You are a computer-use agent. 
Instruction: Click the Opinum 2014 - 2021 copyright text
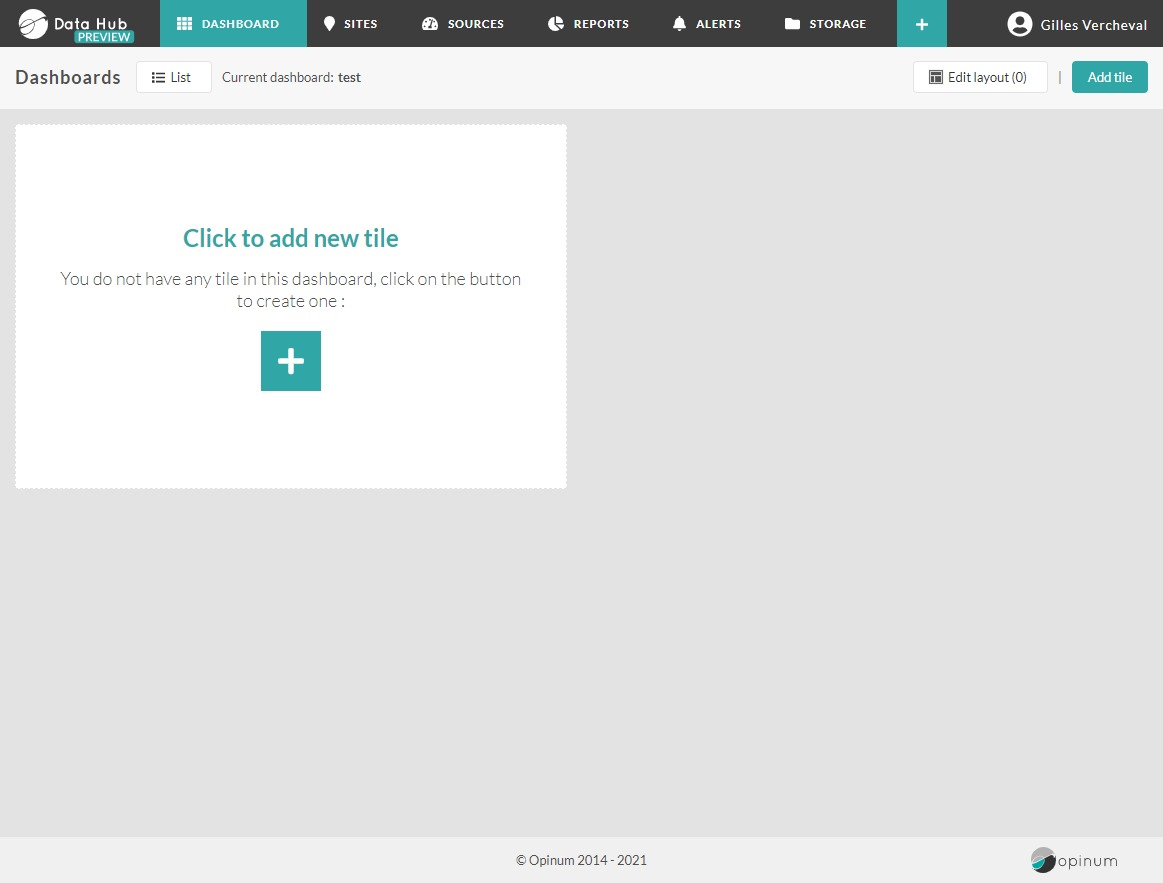coord(581,860)
